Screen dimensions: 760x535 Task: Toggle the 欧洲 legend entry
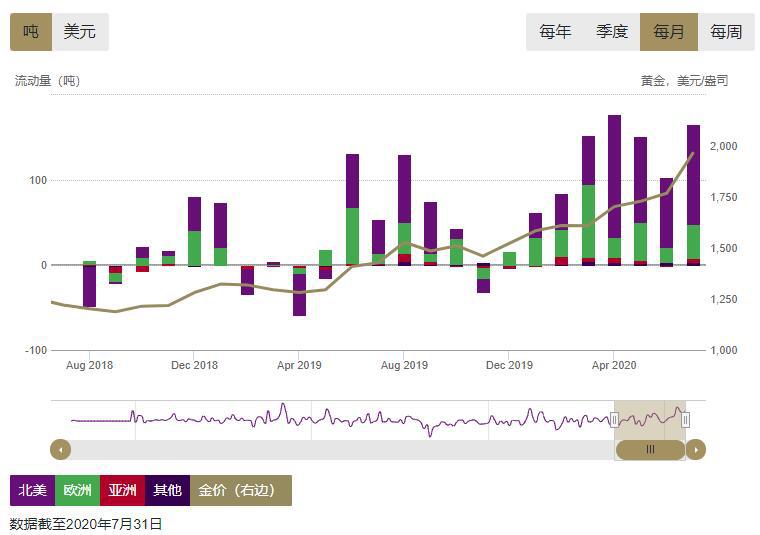click(x=77, y=490)
